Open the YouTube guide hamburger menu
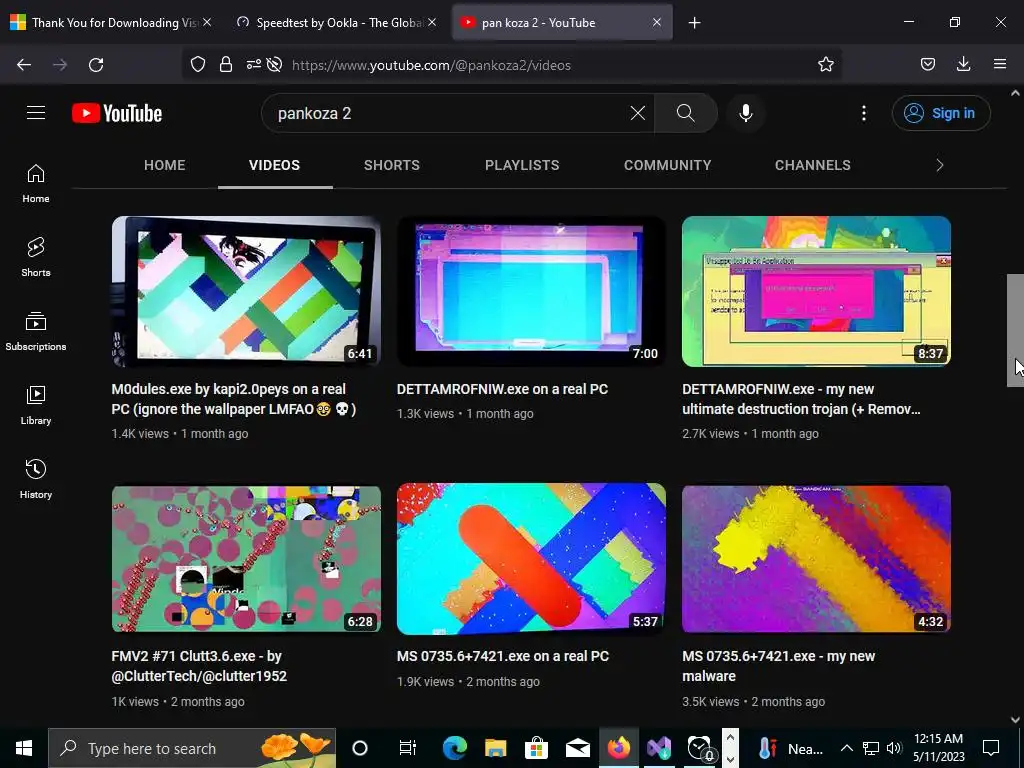1024x768 pixels. (x=36, y=113)
